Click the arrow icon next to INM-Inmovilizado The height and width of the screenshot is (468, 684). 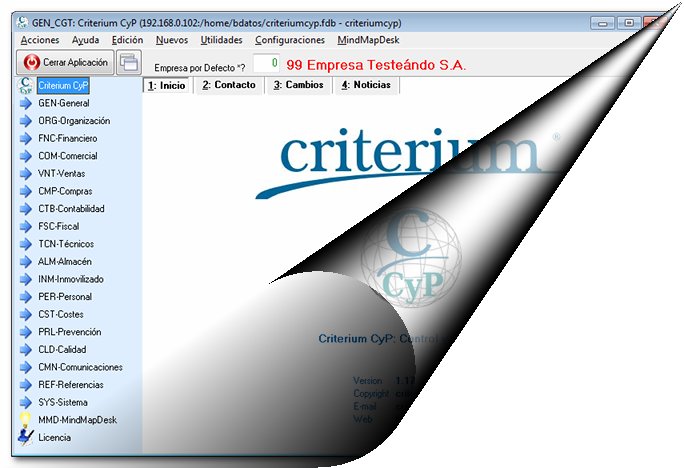26,279
